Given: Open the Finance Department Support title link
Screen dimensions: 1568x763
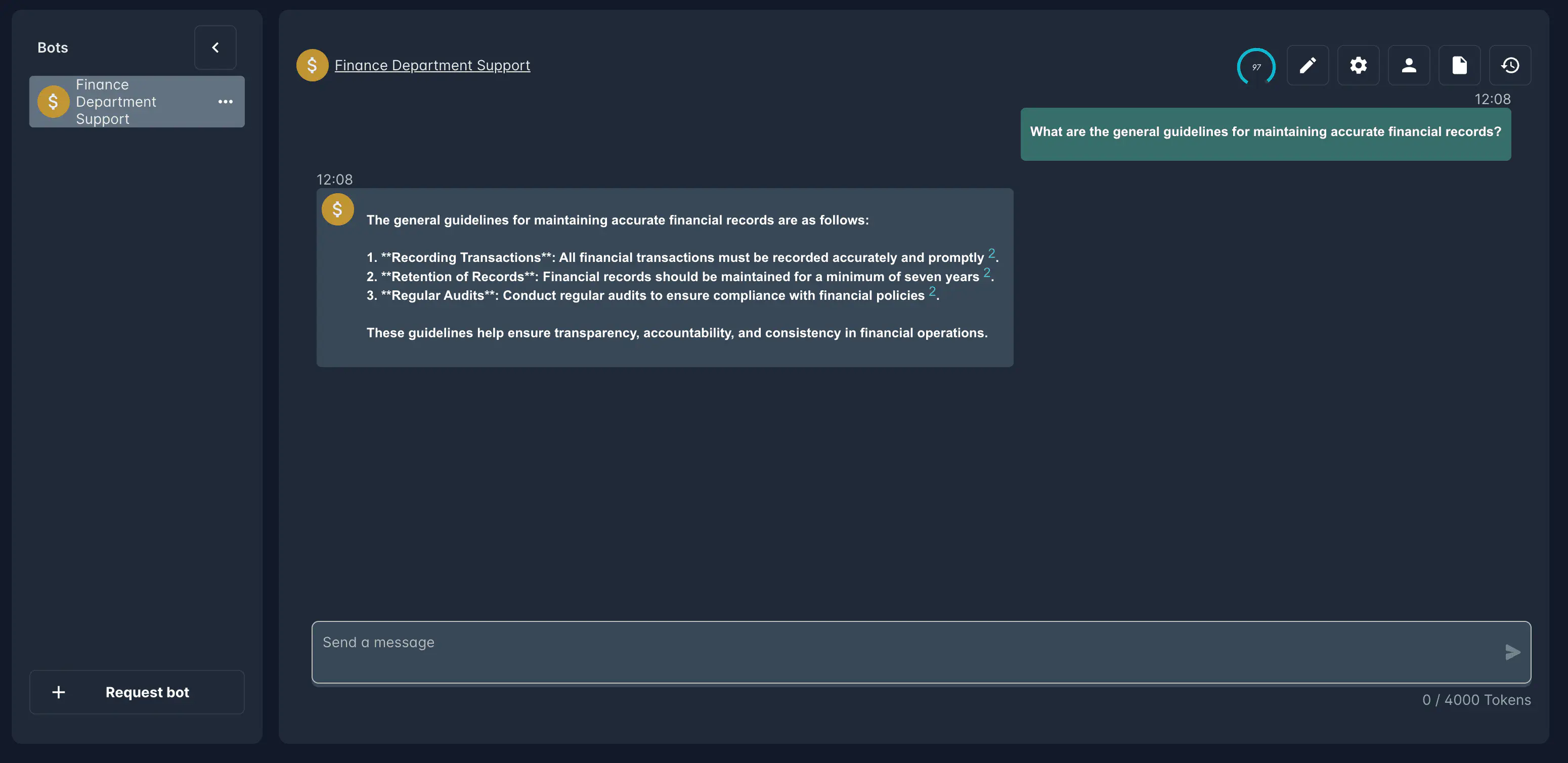Looking at the screenshot, I should pyautogui.click(x=432, y=65).
